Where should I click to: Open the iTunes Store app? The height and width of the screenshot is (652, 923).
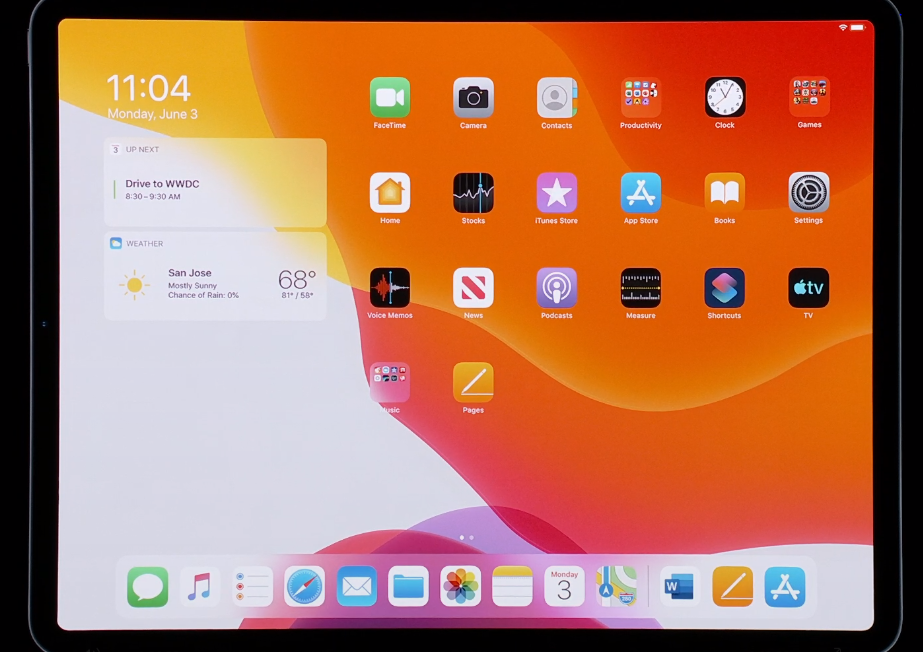tap(557, 192)
